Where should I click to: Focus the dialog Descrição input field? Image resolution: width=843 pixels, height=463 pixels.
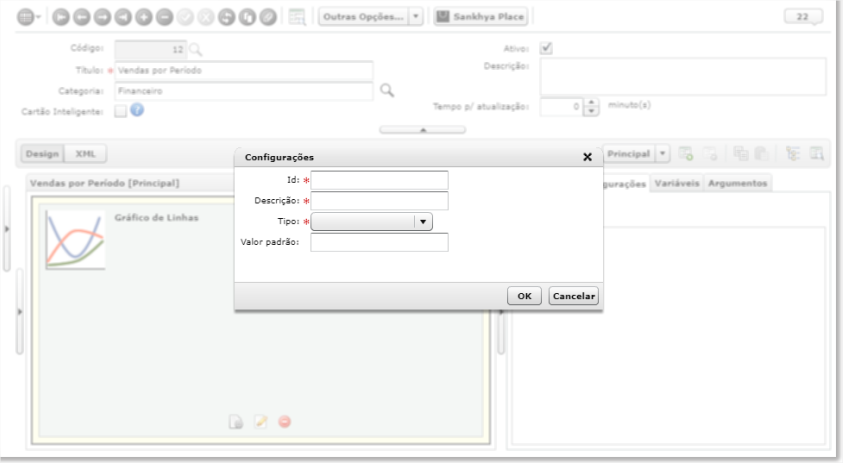point(380,201)
